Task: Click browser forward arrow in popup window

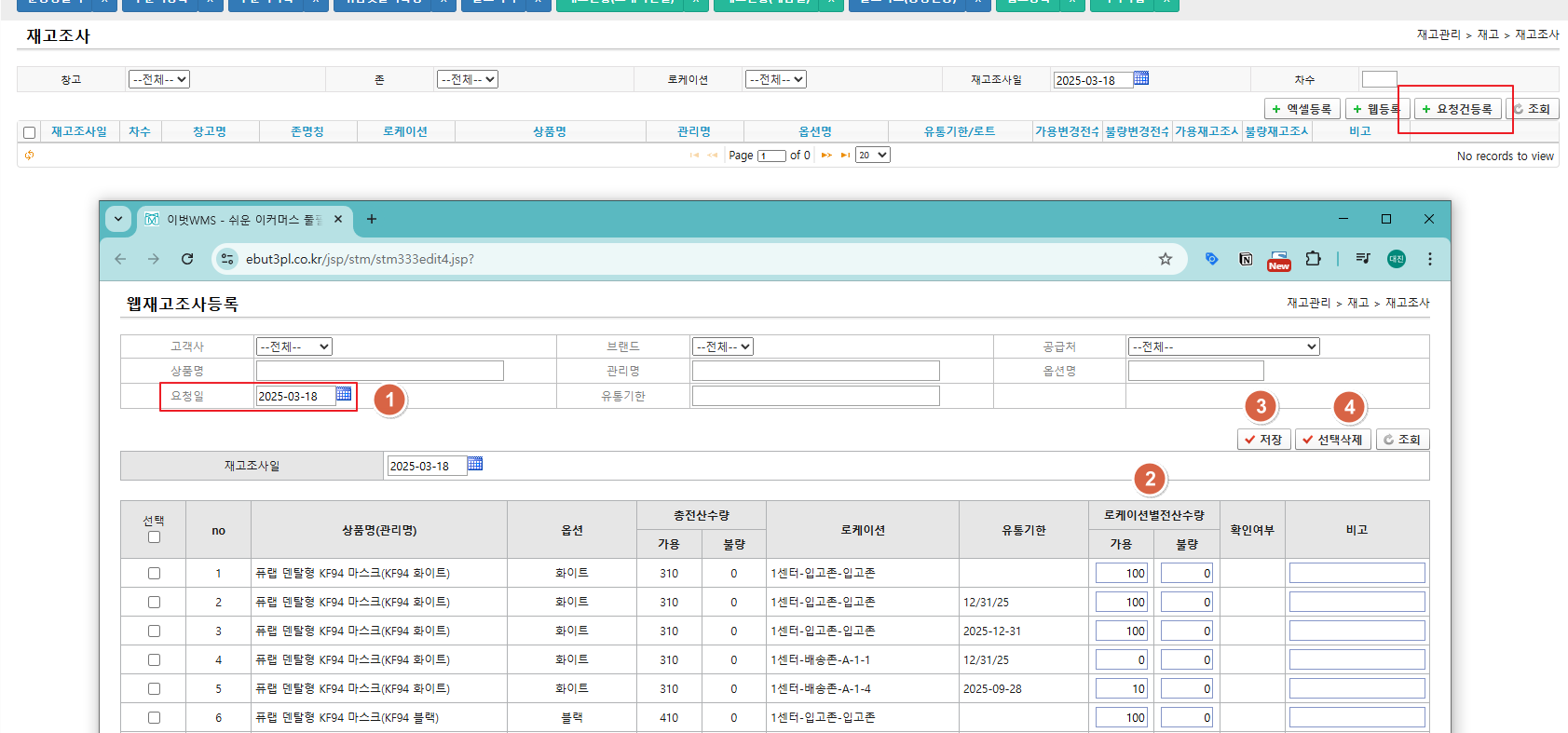Action: point(154,259)
